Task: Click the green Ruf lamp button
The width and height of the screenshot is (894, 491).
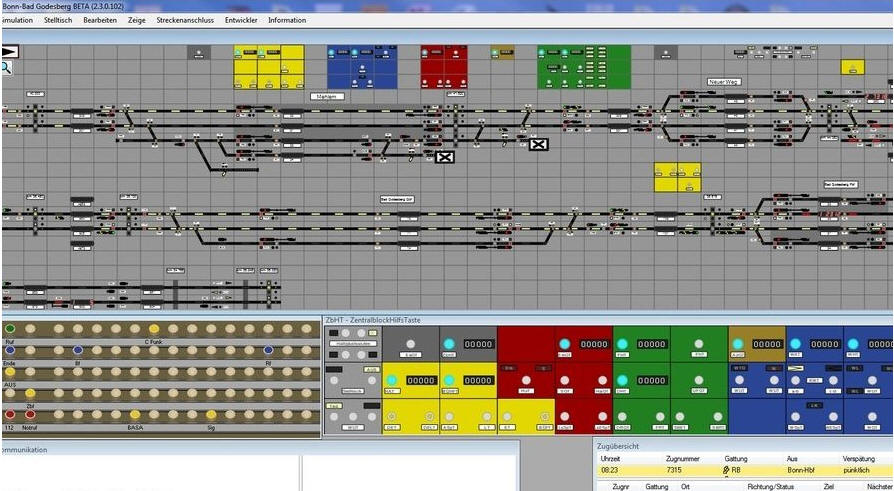Action: (10, 329)
